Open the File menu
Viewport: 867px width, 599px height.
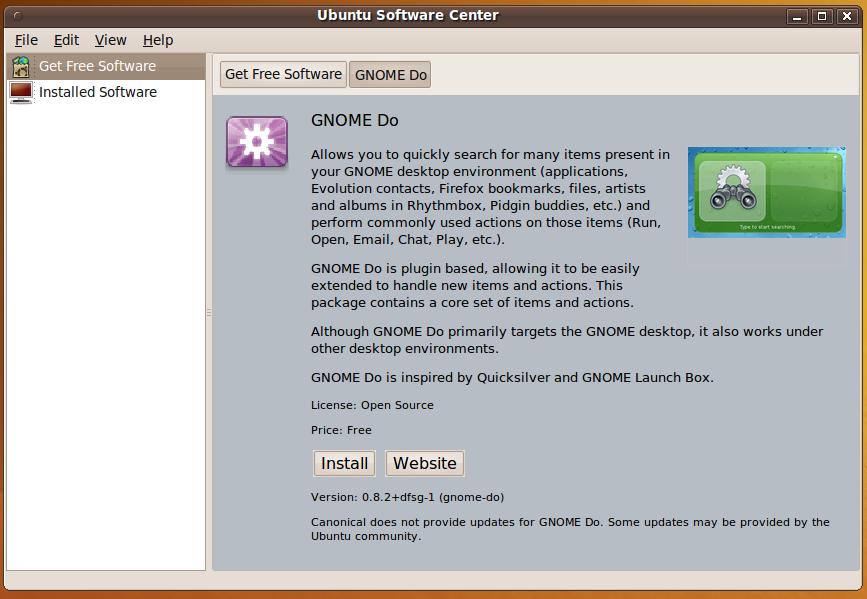pyautogui.click(x=26, y=40)
